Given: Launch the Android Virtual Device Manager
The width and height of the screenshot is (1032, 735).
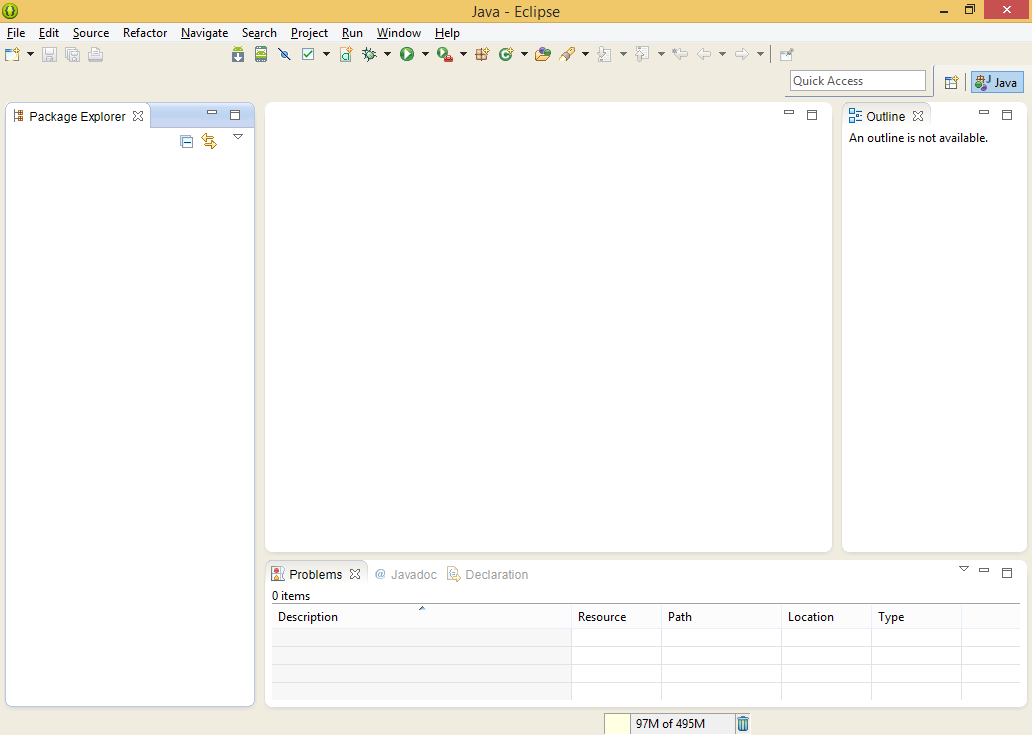Looking at the screenshot, I should click(x=261, y=55).
